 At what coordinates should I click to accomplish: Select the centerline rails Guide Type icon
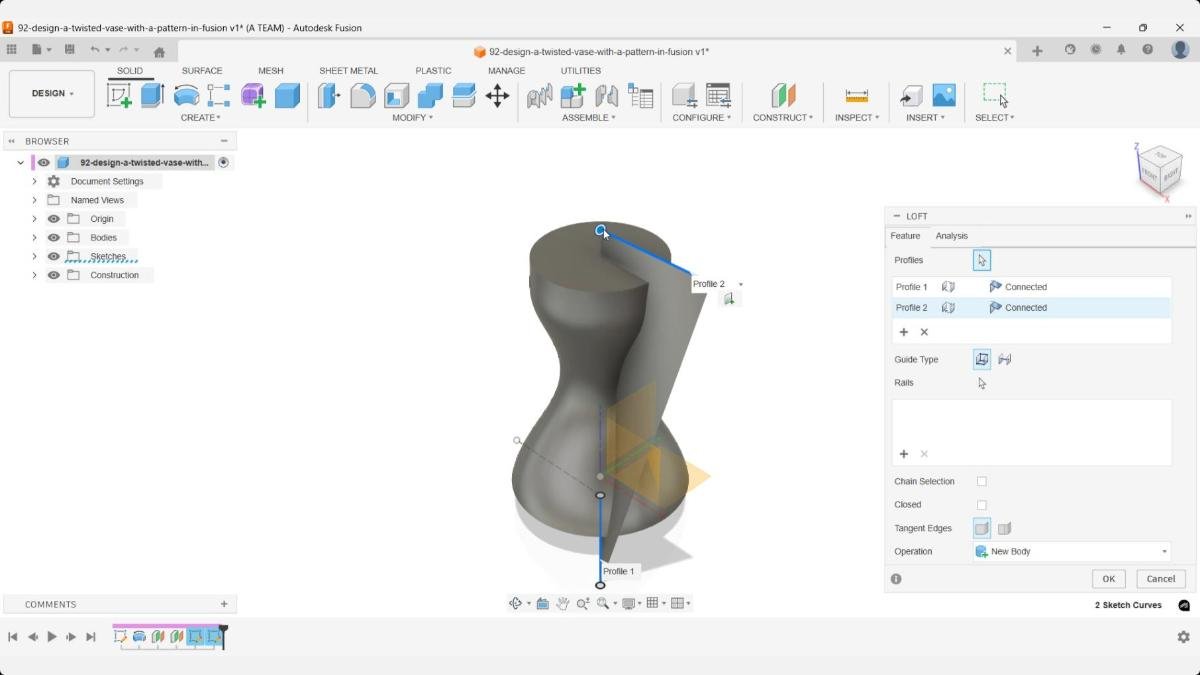point(1004,359)
